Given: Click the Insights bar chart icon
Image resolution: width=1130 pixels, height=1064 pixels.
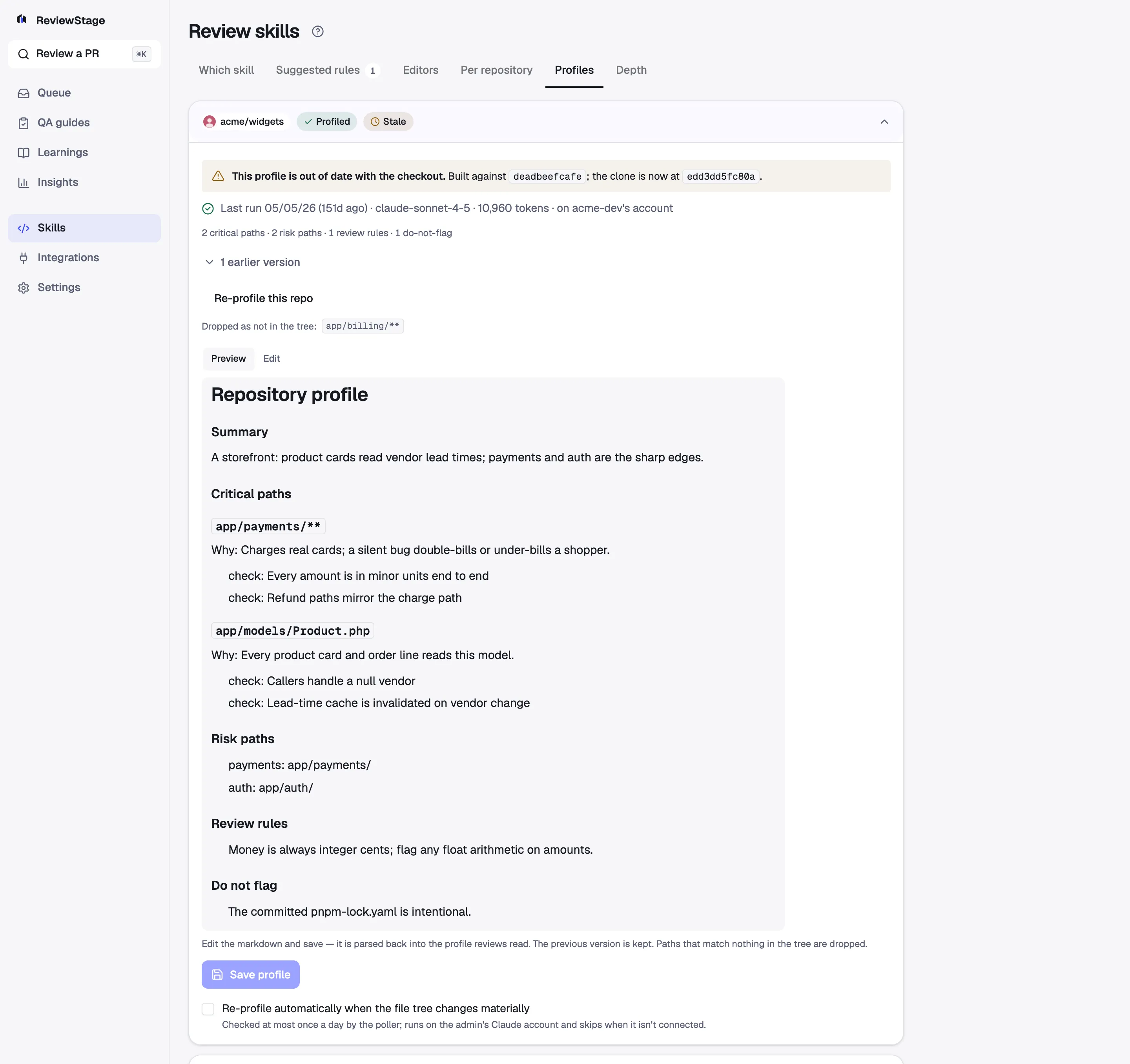Looking at the screenshot, I should (x=23, y=182).
